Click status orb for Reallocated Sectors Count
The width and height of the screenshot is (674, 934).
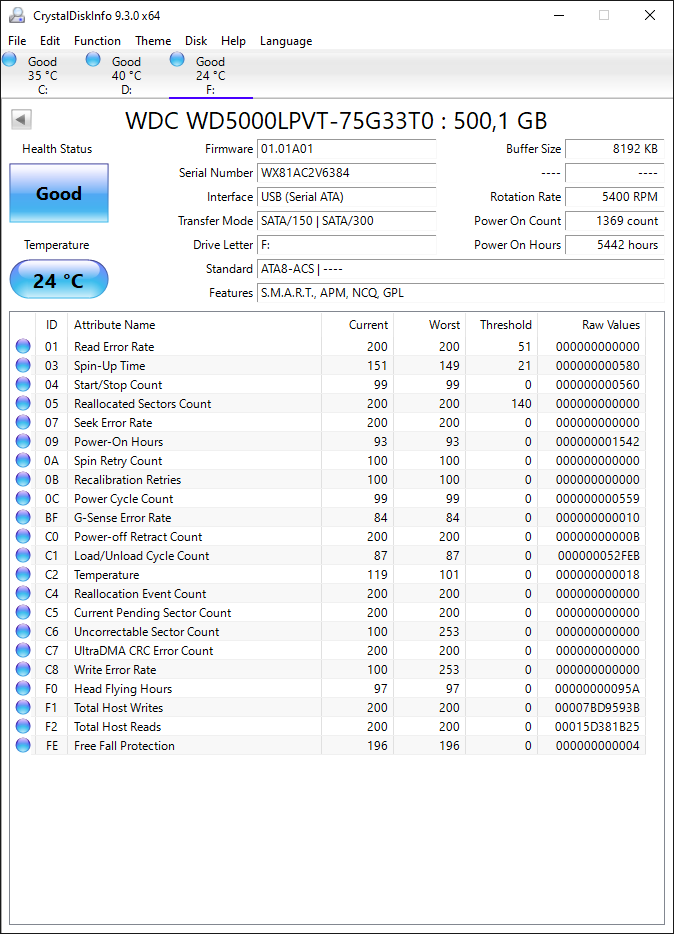tap(23, 403)
